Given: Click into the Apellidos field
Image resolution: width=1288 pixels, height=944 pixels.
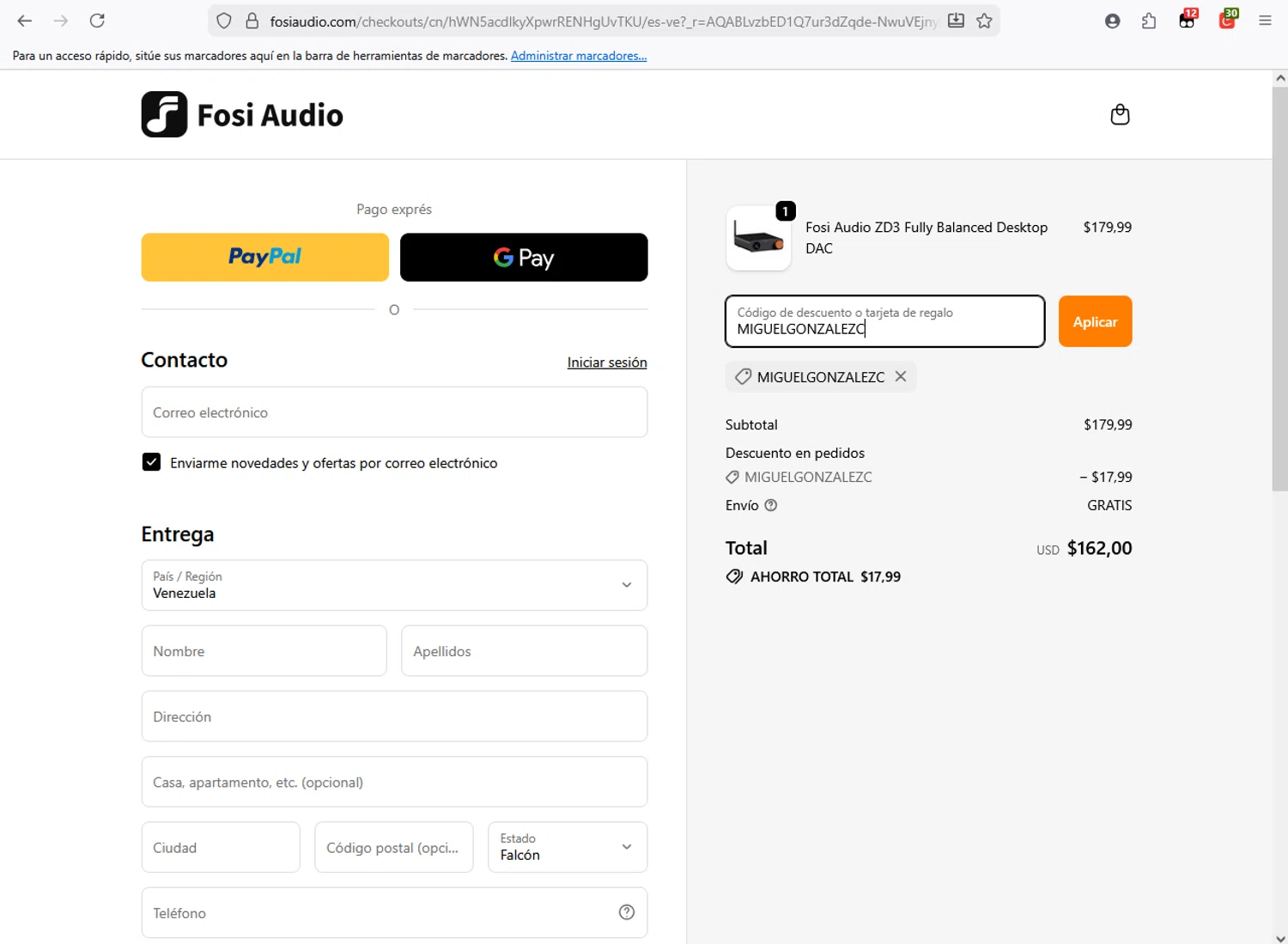Looking at the screenshot, I should pos(524,651).
